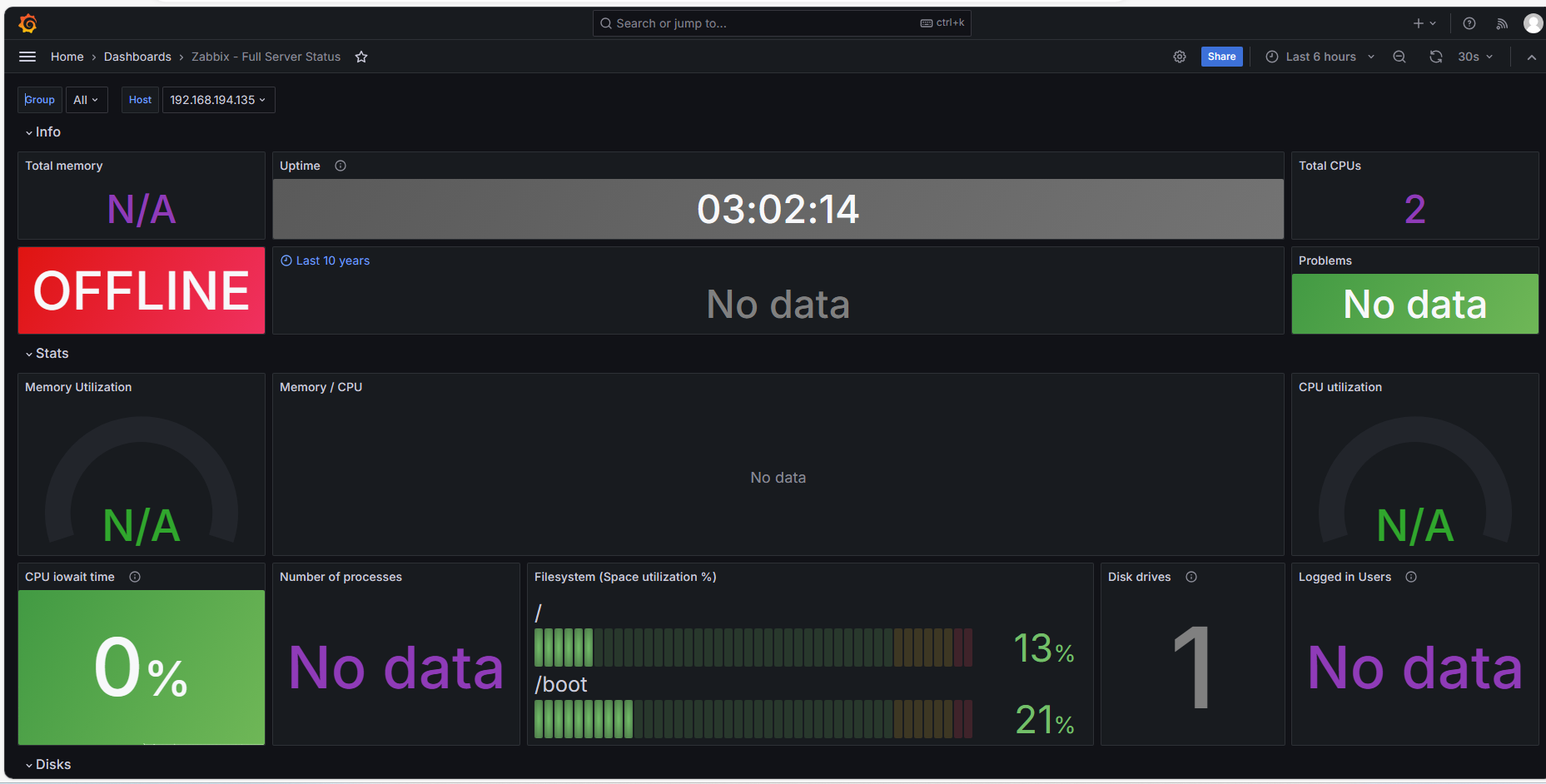The image size is (1546, 784).
Task: Click the OFFLINE status panel
Action: (x=142, y=290)
